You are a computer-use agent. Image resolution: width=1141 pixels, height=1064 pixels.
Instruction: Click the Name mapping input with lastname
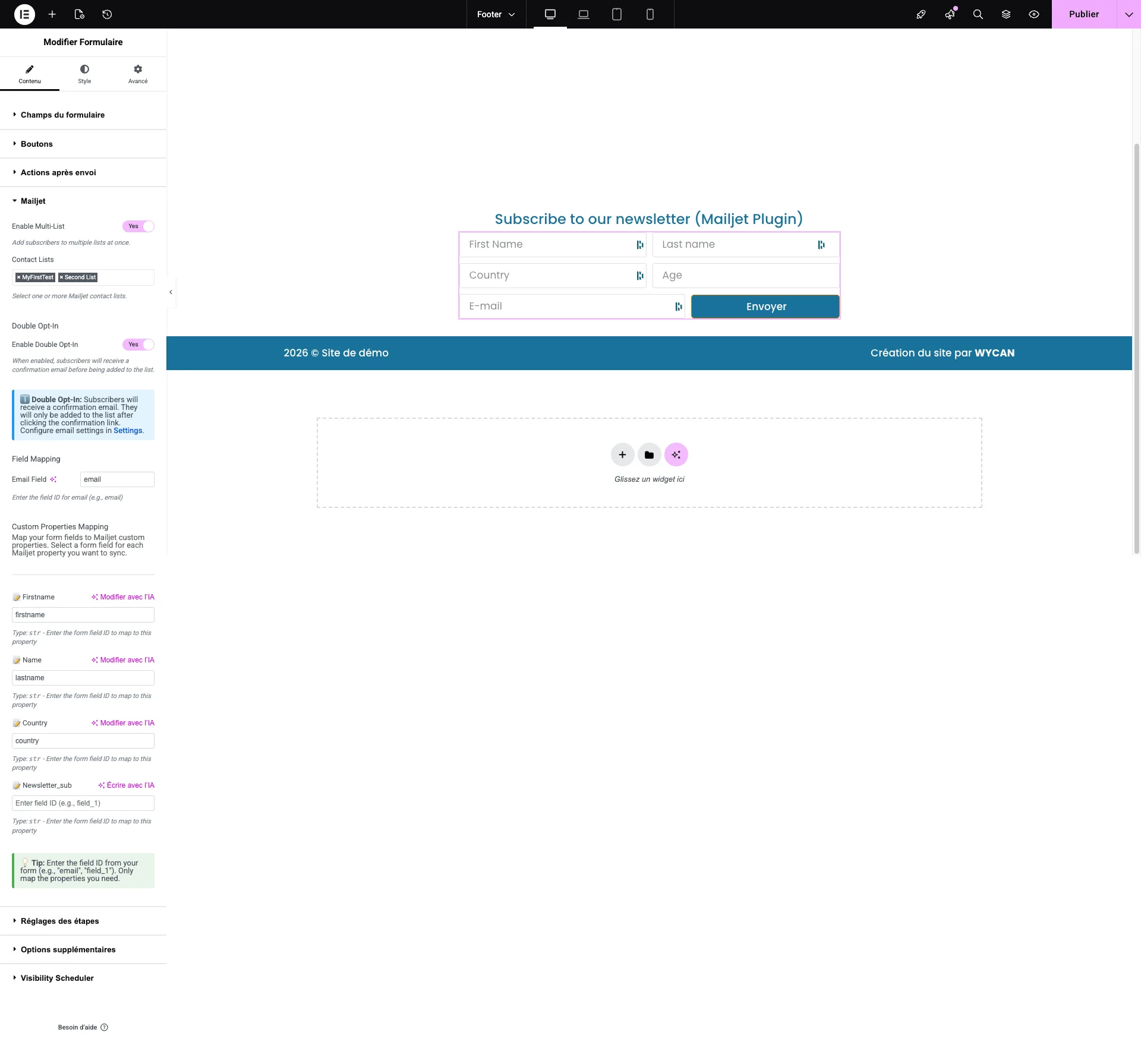(x=83, y=678)
